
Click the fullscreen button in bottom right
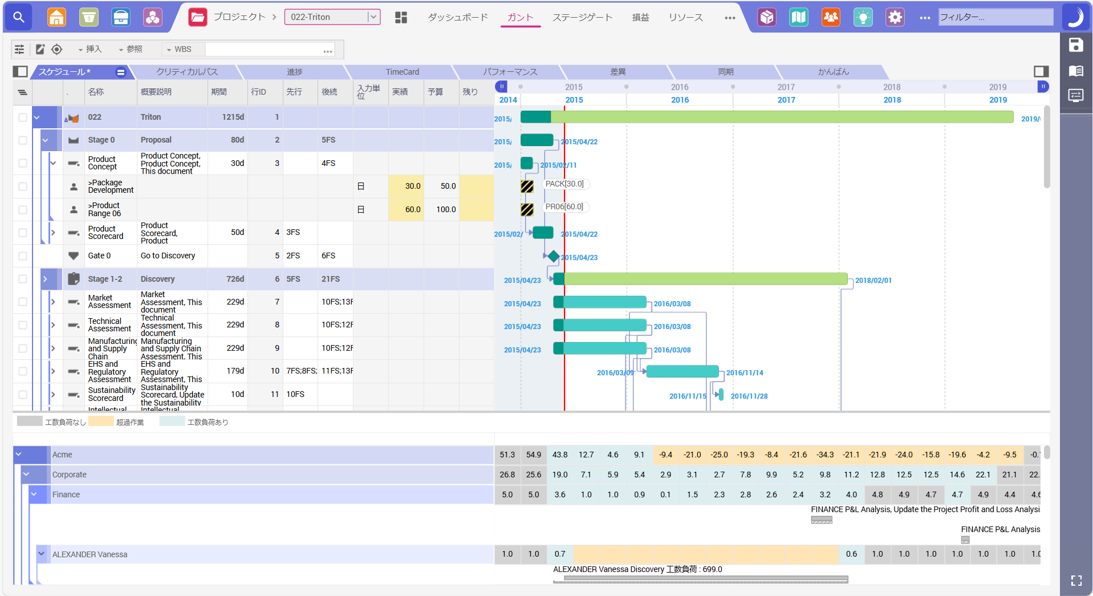click(x=1077, y=581)
